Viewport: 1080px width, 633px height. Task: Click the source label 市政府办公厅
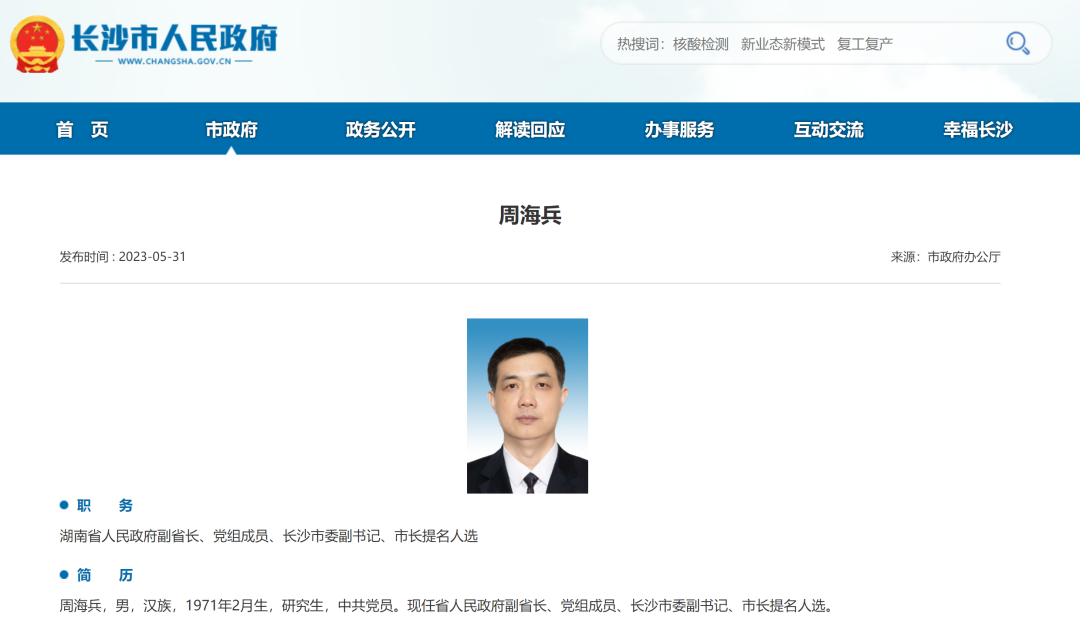point(963,257)
